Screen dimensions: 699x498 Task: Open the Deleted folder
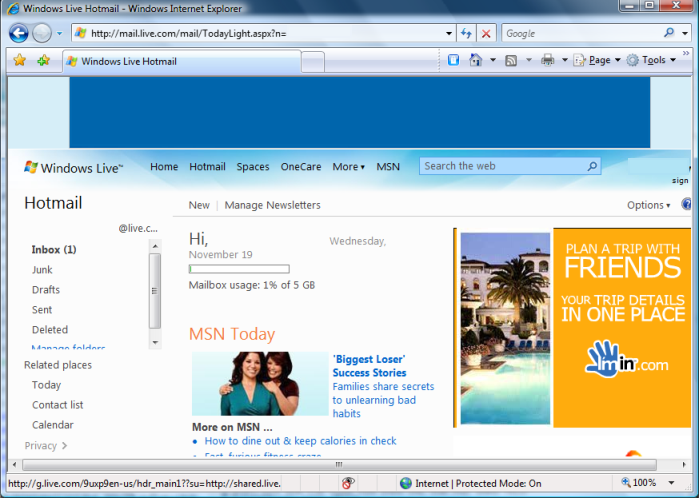tap(50, 329)
